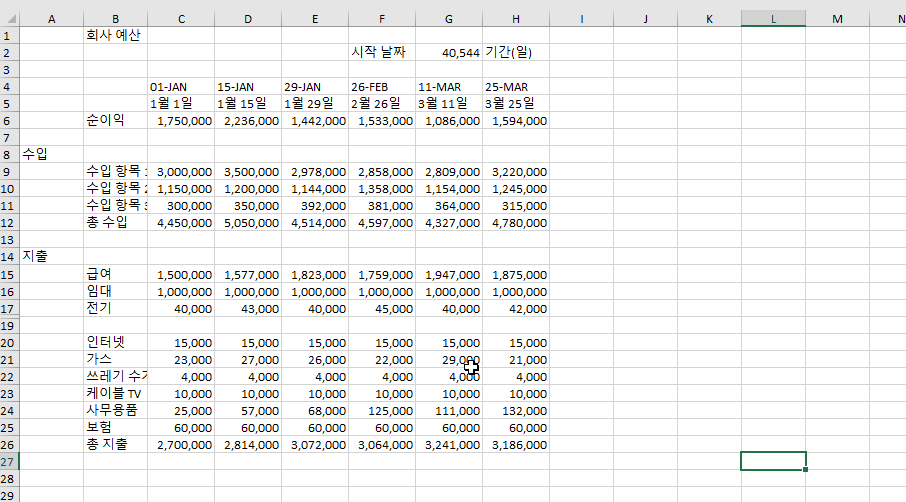Select the 15-JAN date header cell
This screenshot has width=906, height=502.
(x=248, y=87)
